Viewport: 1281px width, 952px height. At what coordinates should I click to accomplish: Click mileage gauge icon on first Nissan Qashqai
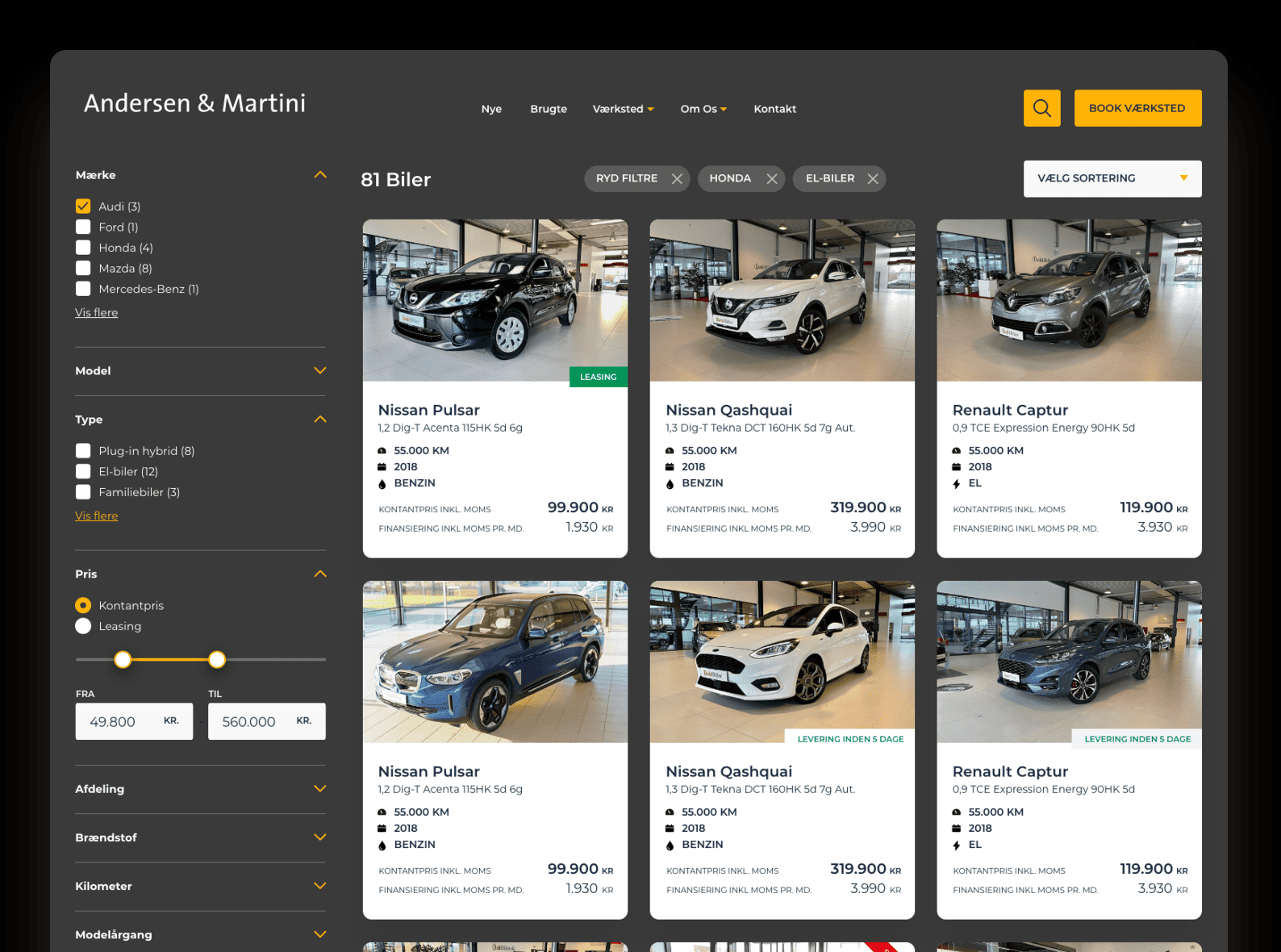click(x=670, y=451)
